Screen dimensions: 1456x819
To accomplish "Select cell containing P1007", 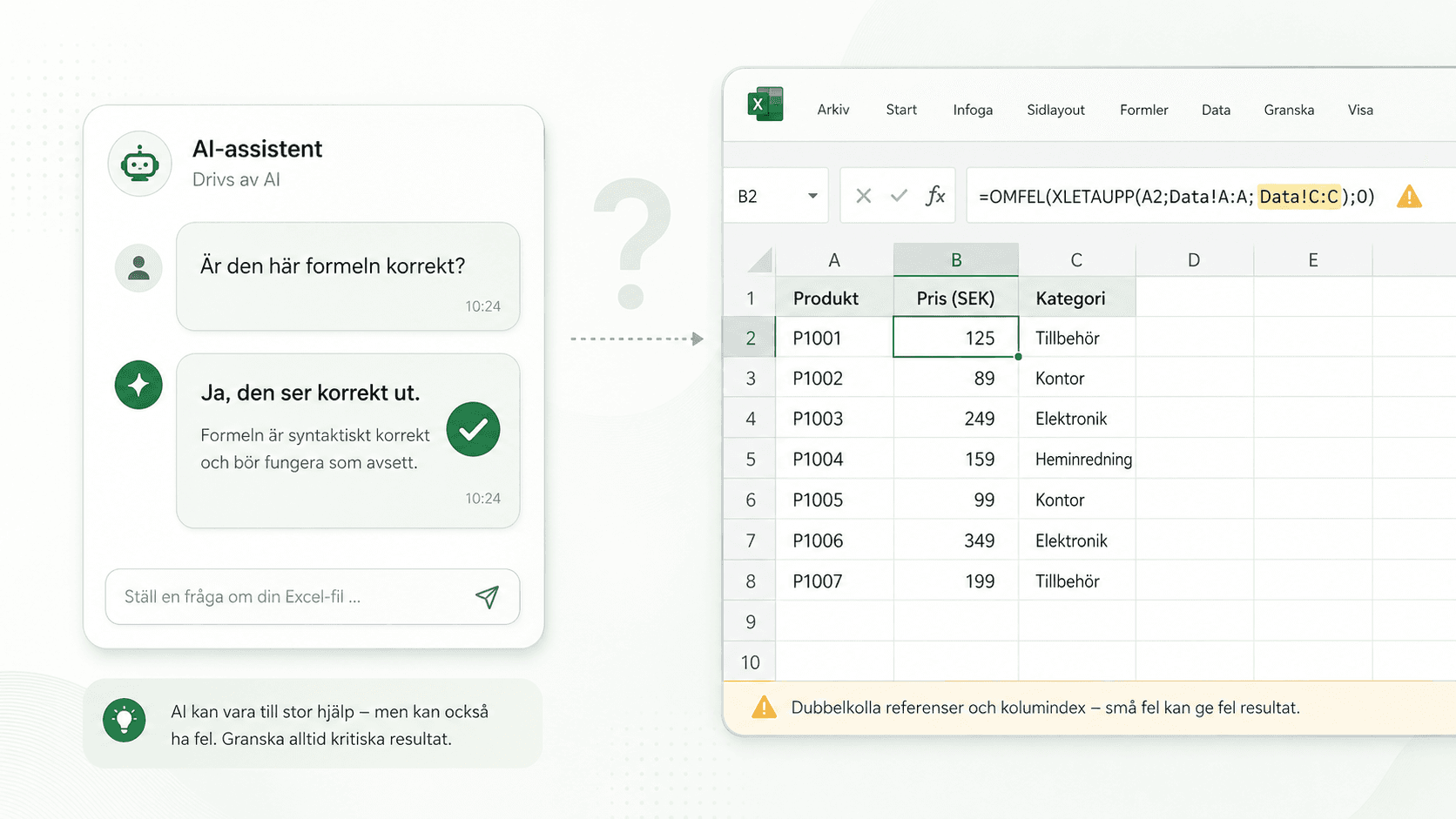I will tap(834, 581).
